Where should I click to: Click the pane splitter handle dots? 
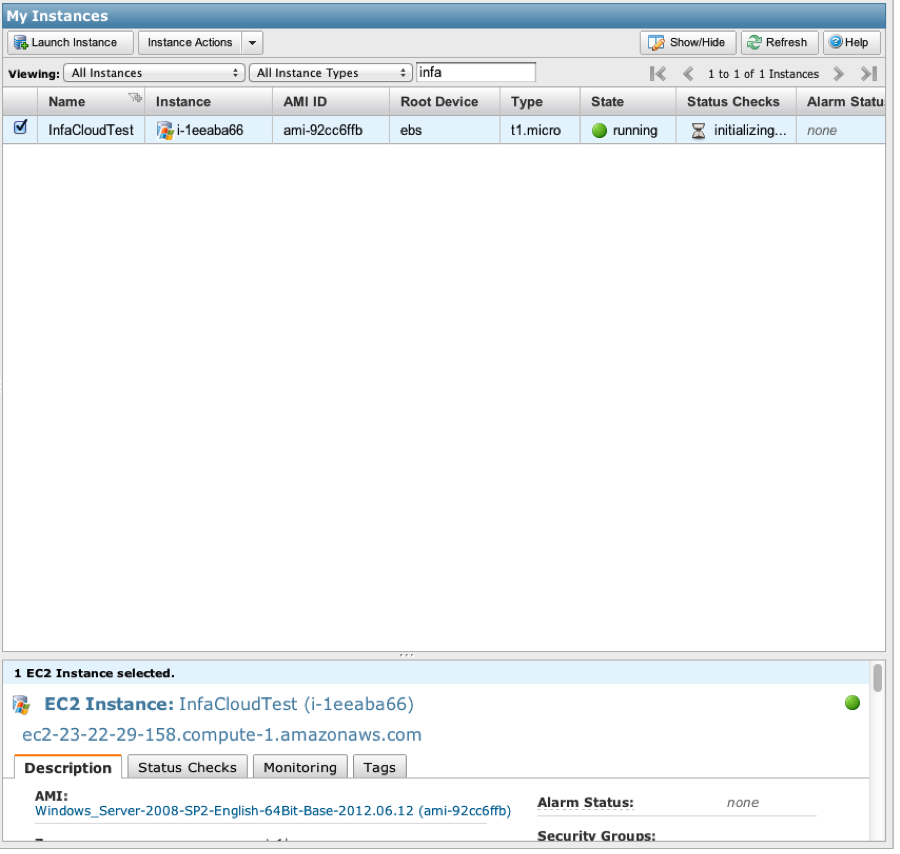pyautogui.click(x=406, y=655)
